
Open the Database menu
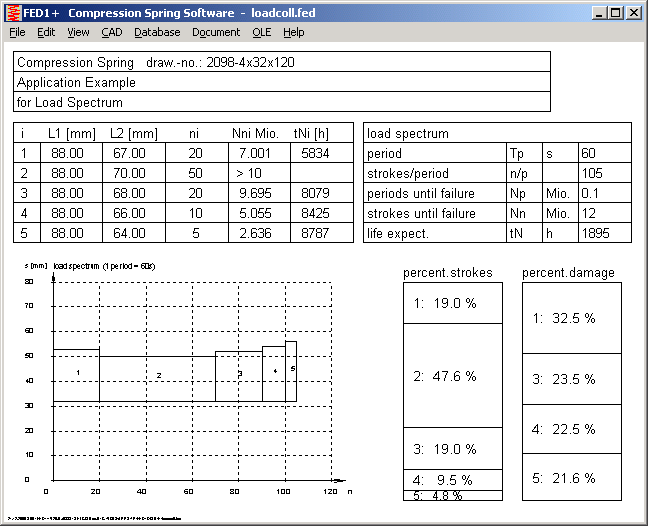[x=157, y=32]
